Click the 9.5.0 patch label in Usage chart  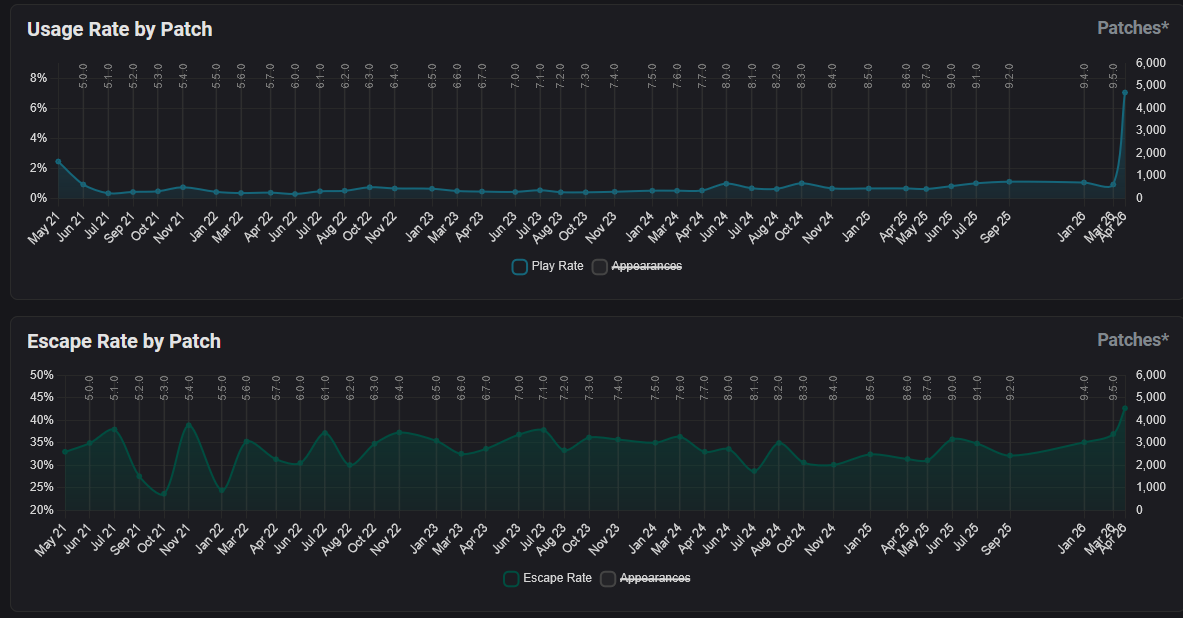pyautogui.click(x=1113, y=76)
